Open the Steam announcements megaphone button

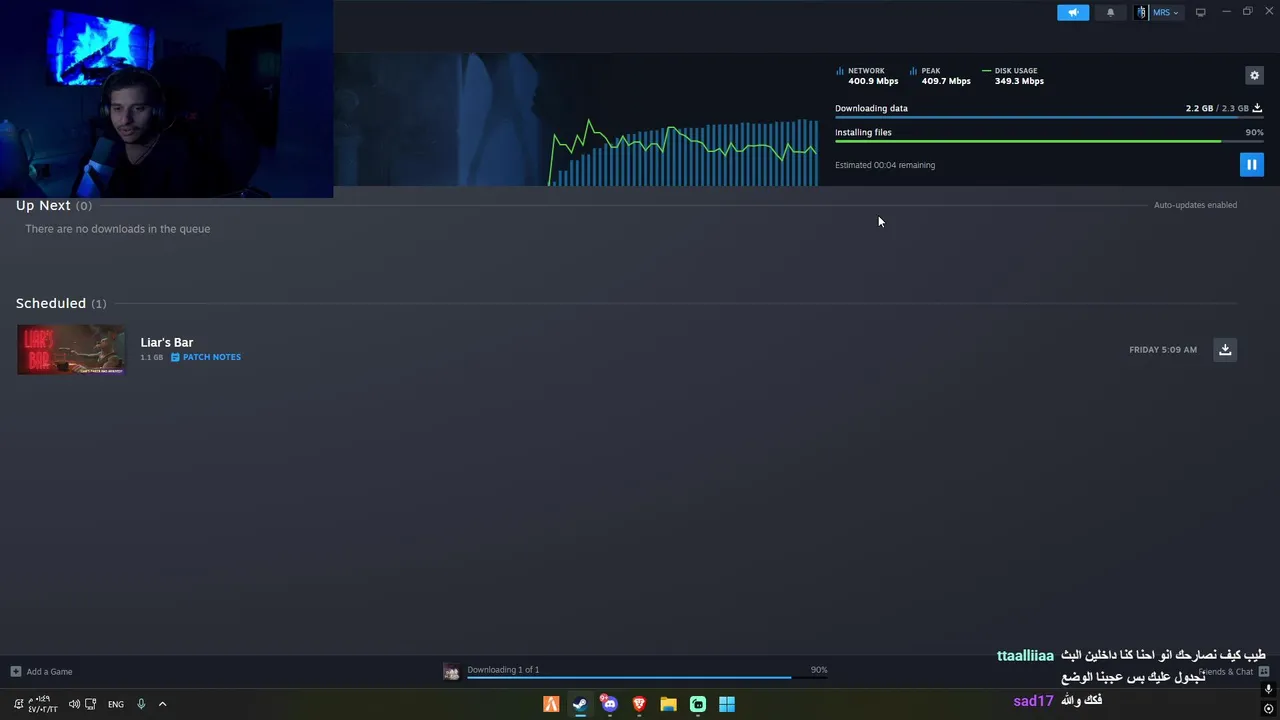coord(1073,12)
